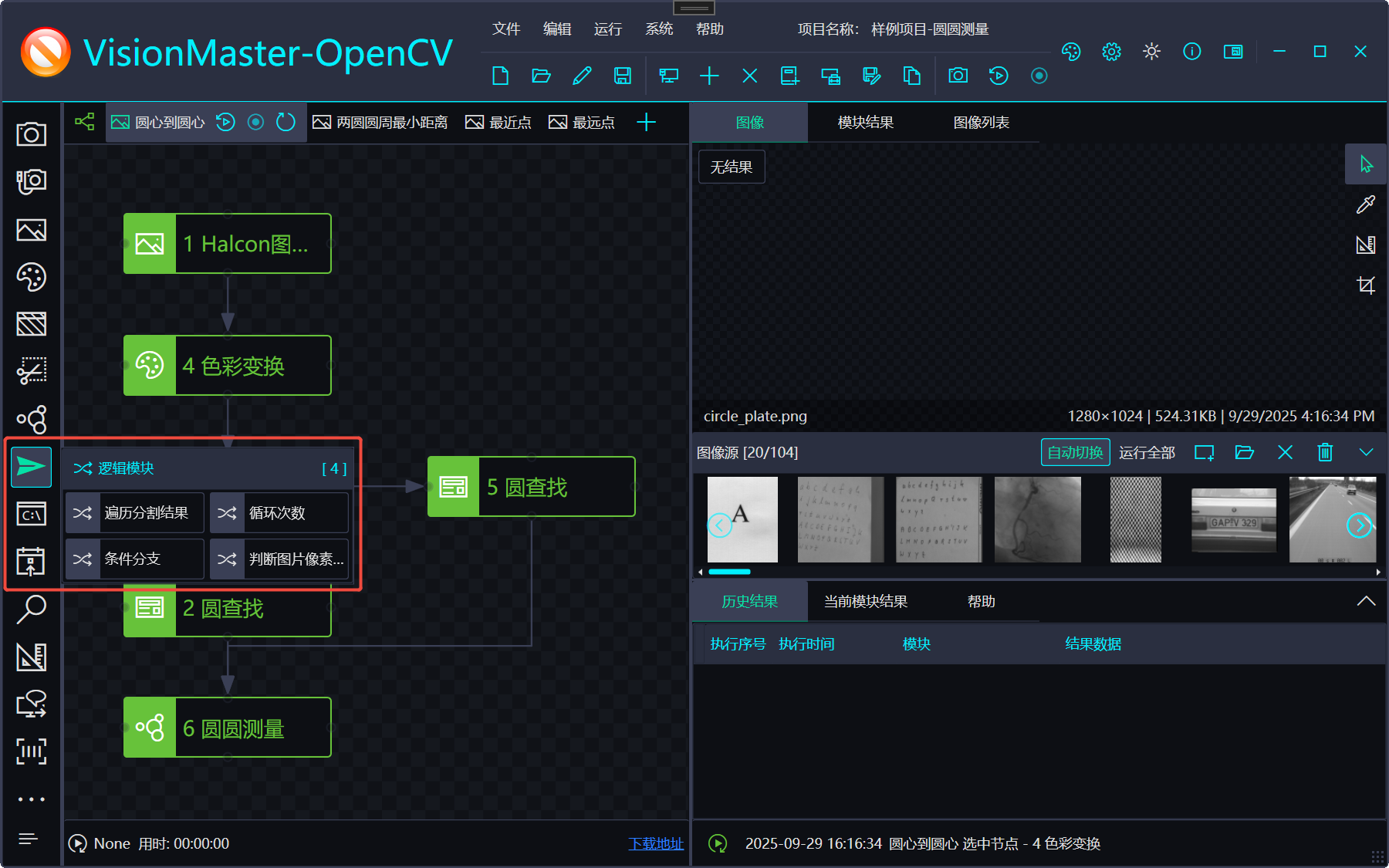Switch to 当前模块结果 tab

pos(866,602)
